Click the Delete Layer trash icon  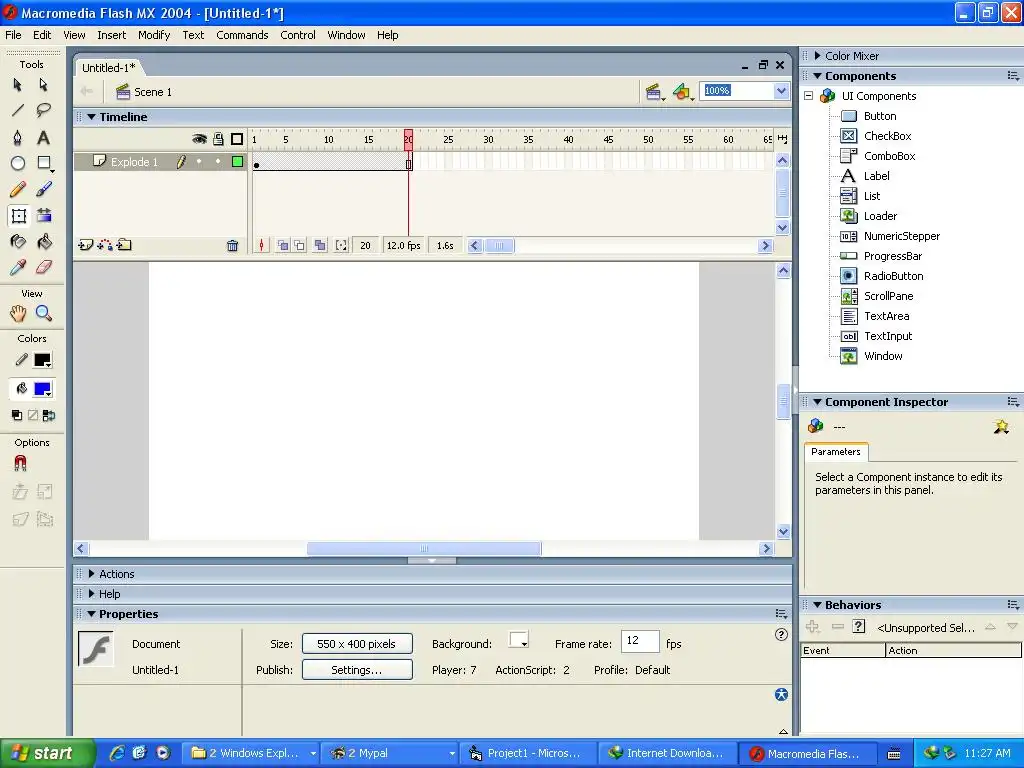click(232, 246)
